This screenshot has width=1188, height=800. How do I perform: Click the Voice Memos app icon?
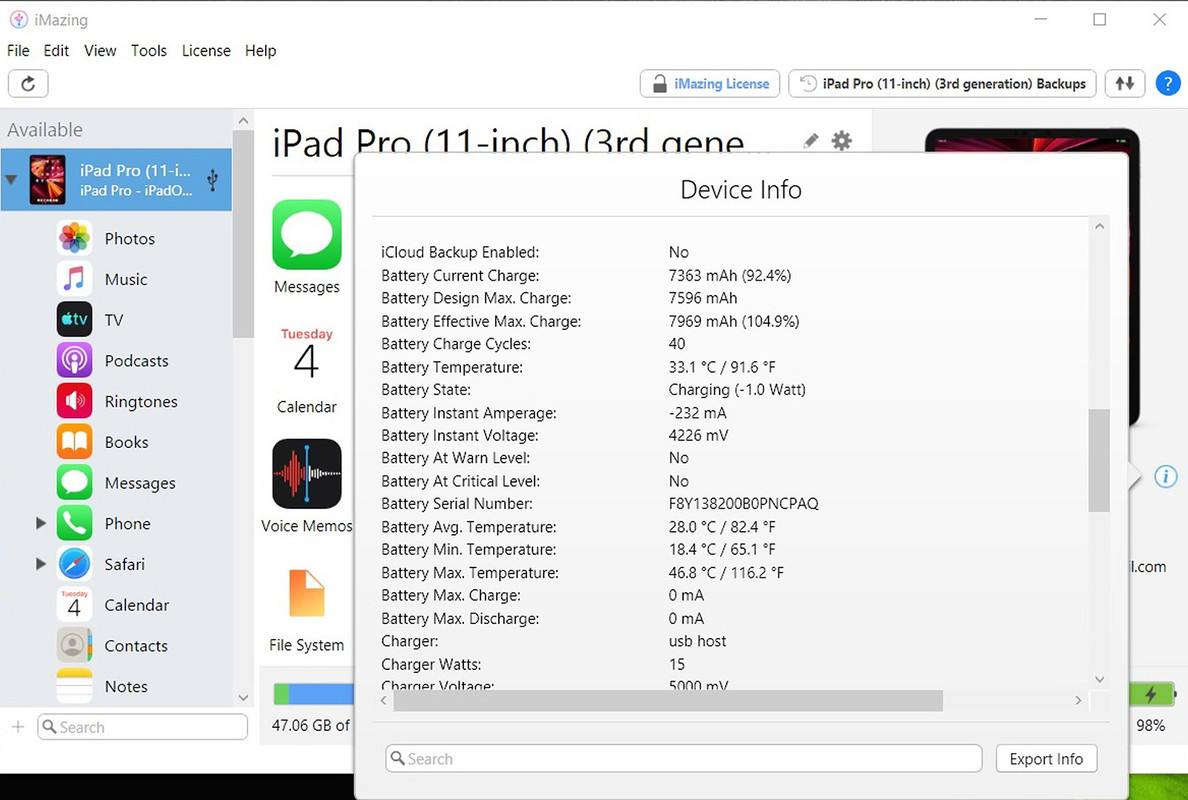coord(307,474)
